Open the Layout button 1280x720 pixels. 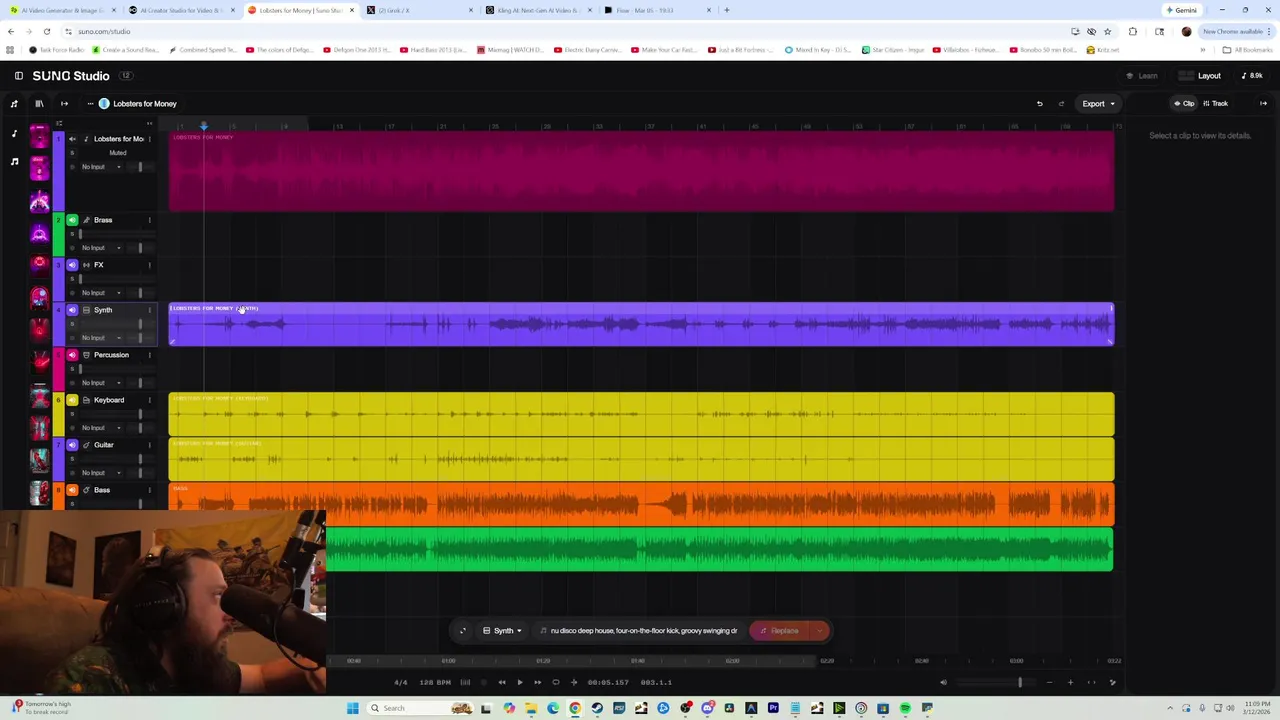(x=1201, y=76)
